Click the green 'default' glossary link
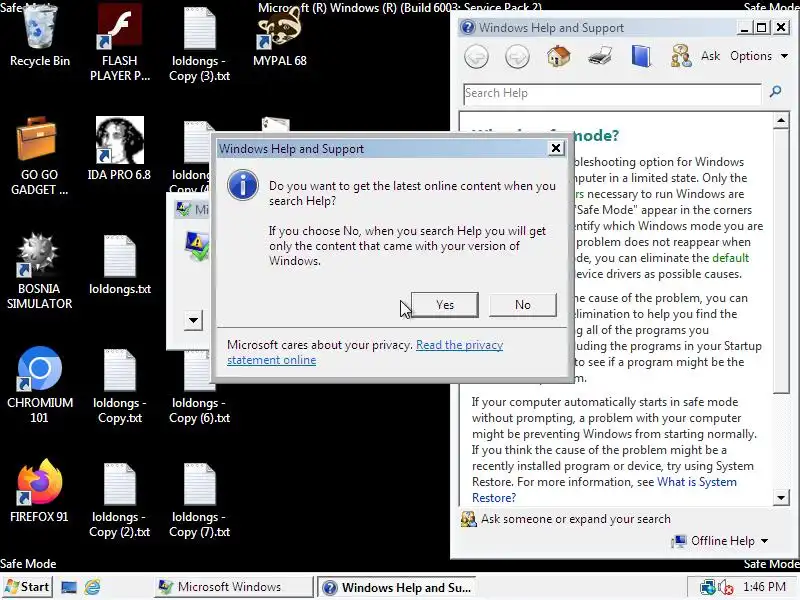The image size is (800, 600). click(x=730, y=258)
